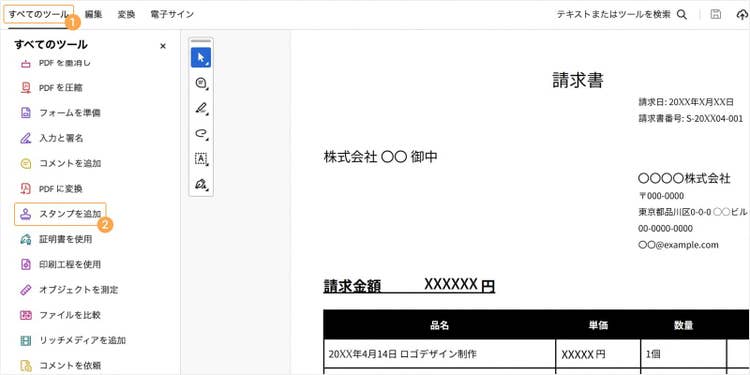Click the スタンプを追加 stamp icon
The height and width of the screenshot is (375, 750).
click(x=26, y=214)
